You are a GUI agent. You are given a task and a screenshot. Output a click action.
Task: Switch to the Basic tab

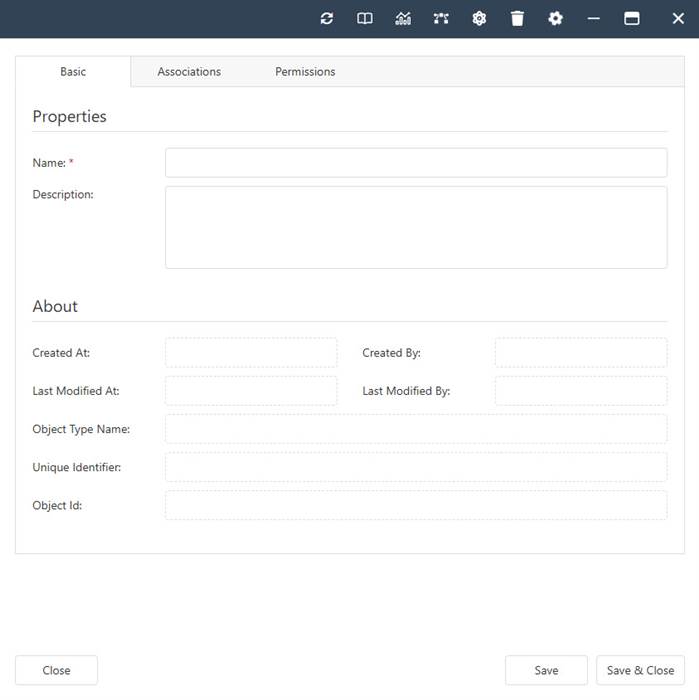[x=73, y=71]
